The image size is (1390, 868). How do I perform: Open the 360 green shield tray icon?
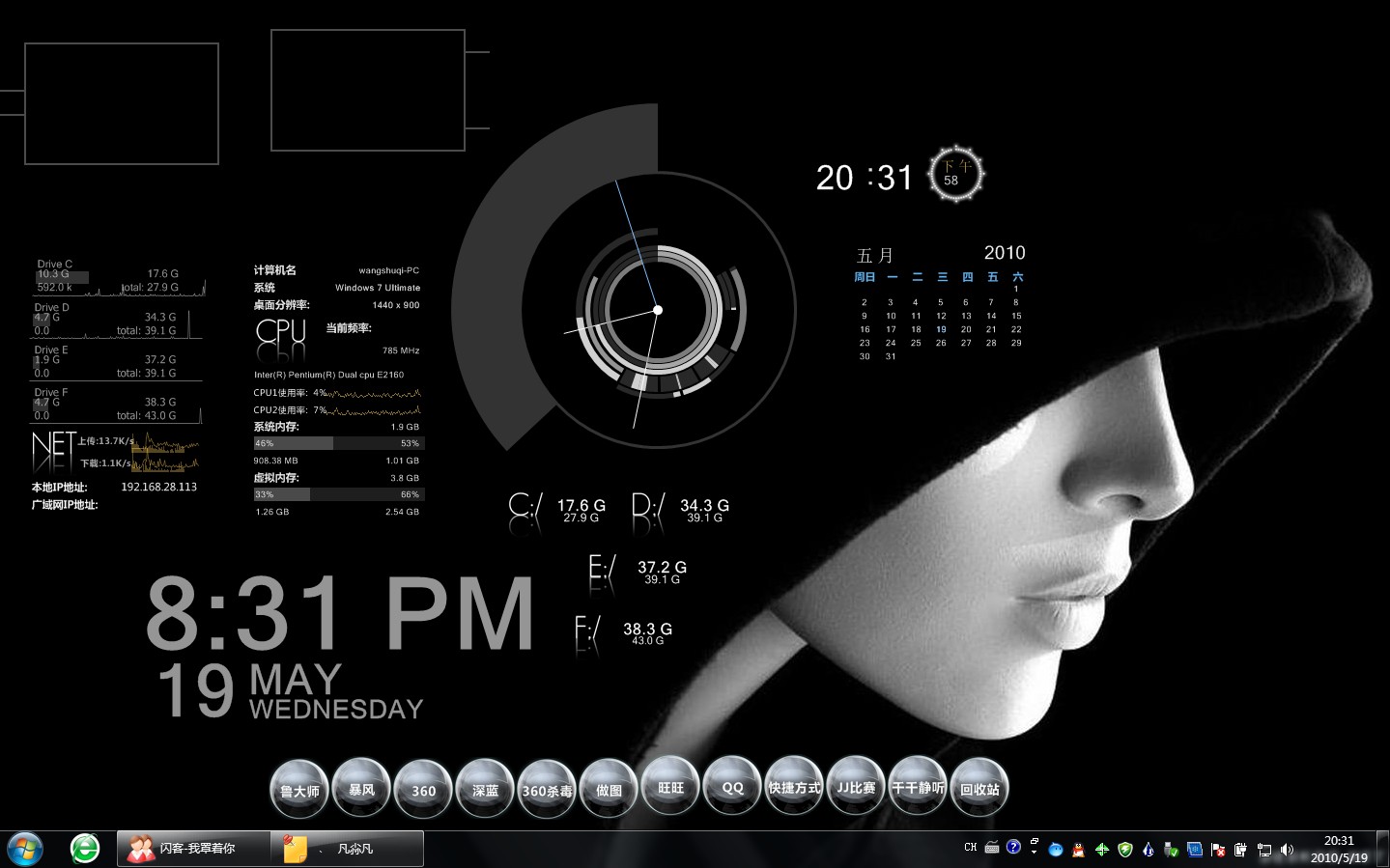pyautogui.click(x=1125, y=850)
